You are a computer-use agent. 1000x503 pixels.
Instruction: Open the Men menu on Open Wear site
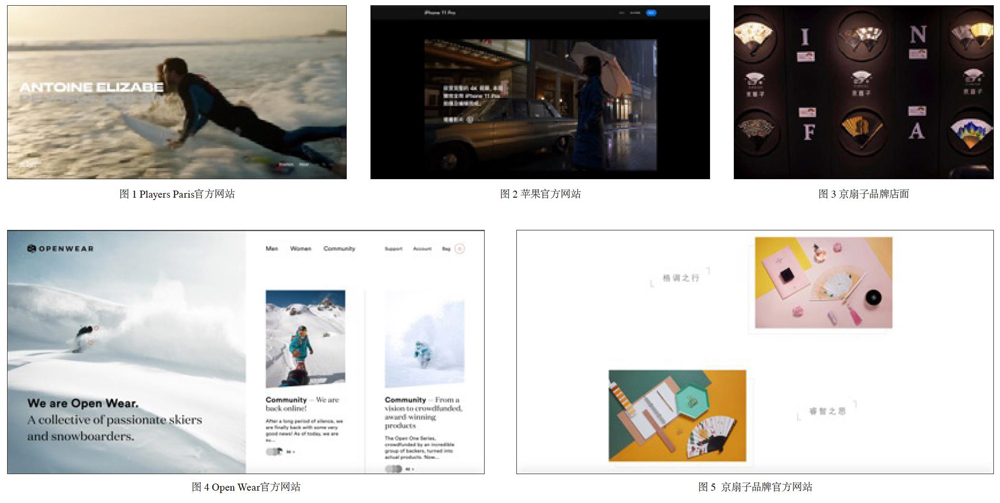pos(272,249)
